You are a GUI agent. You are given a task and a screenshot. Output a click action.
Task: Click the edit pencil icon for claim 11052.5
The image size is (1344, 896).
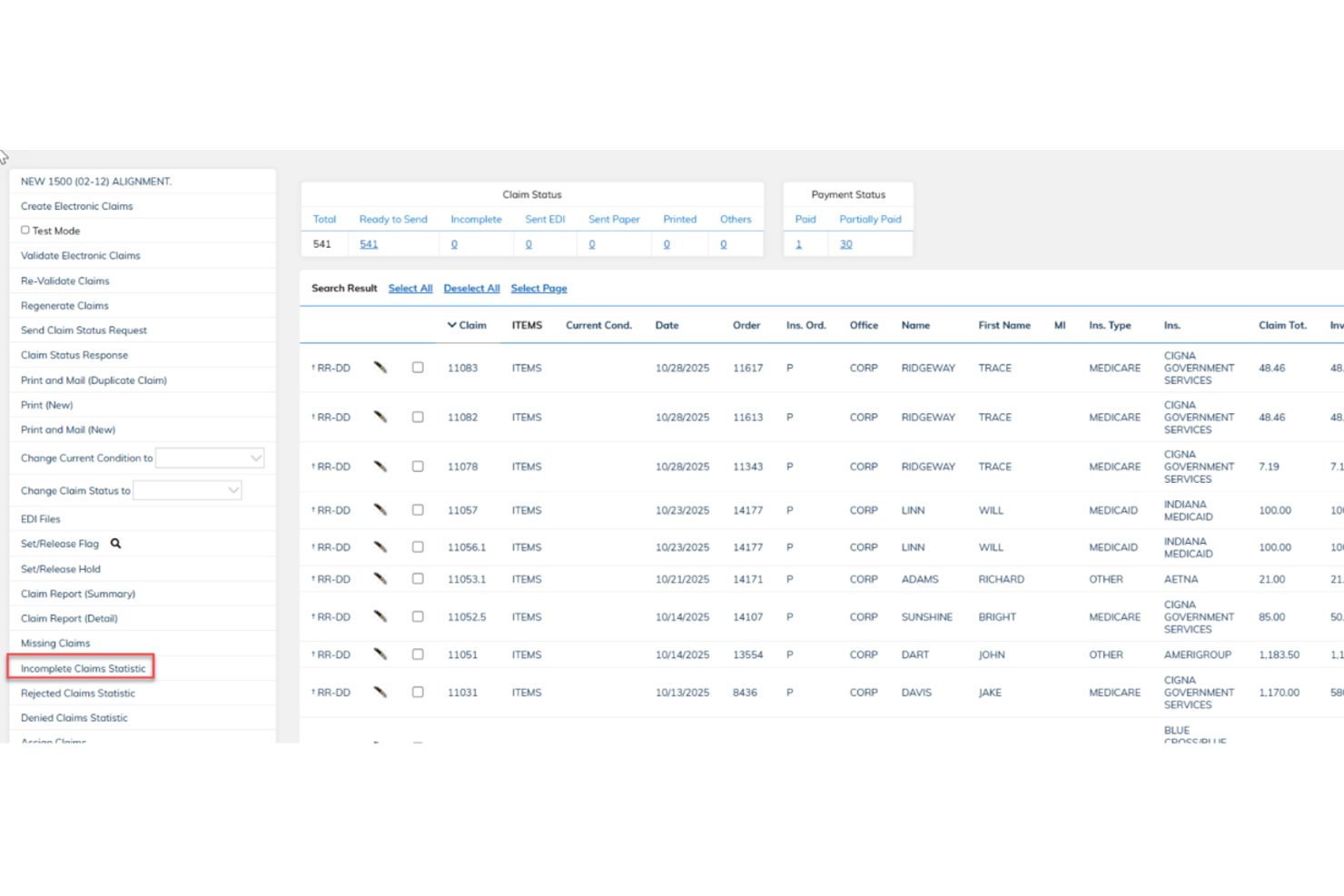click(380, 616)
